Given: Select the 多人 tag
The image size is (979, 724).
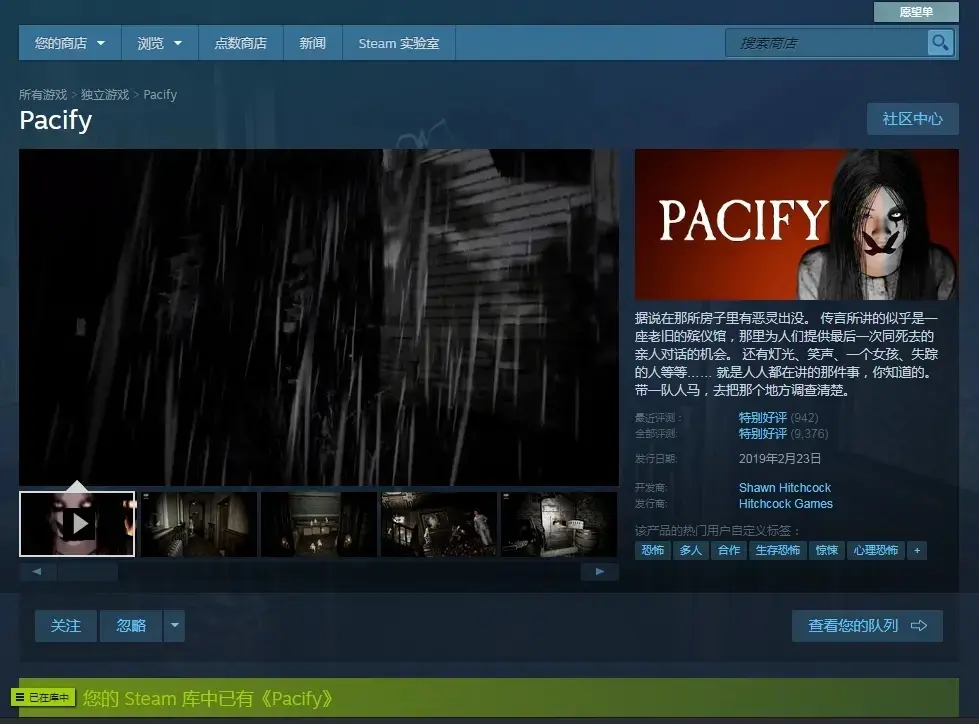Looking at the screenshot, I should coord(691,550).
